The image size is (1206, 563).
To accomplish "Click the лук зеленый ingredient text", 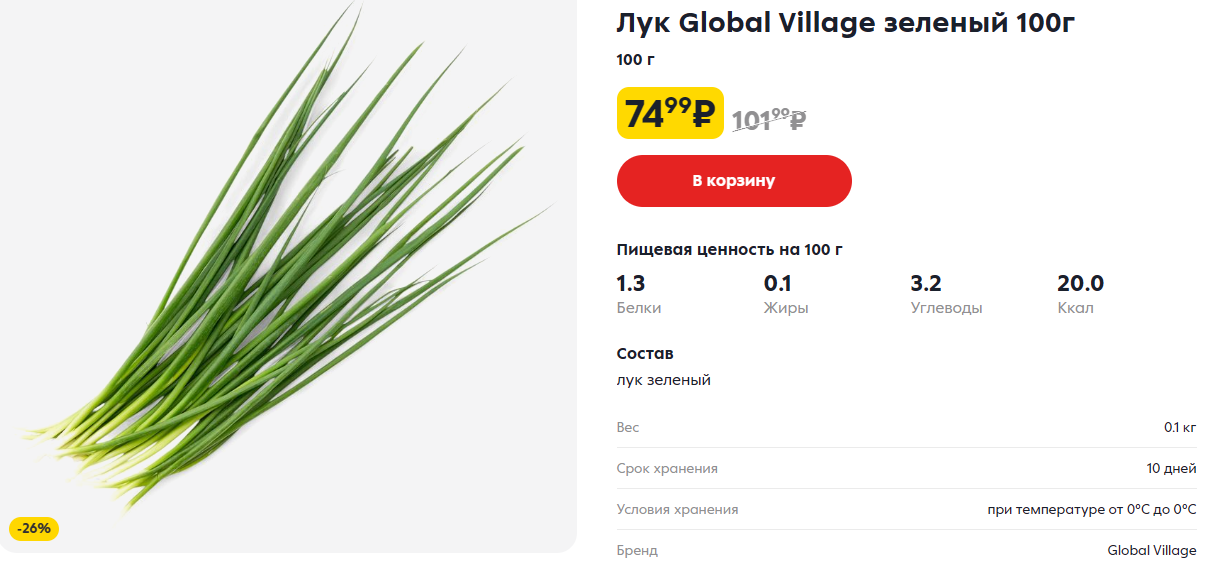I will 664,380.
